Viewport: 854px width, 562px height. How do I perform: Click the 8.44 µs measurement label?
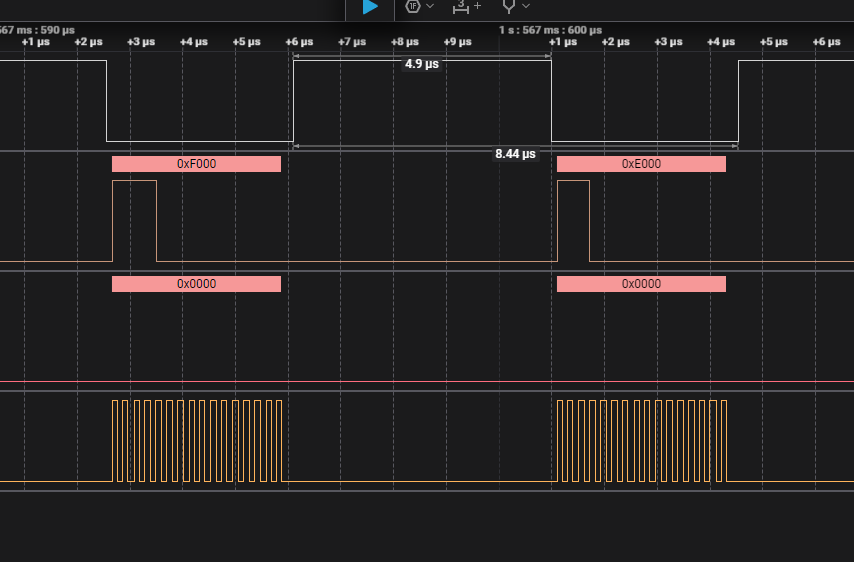[x=515, y=154]
